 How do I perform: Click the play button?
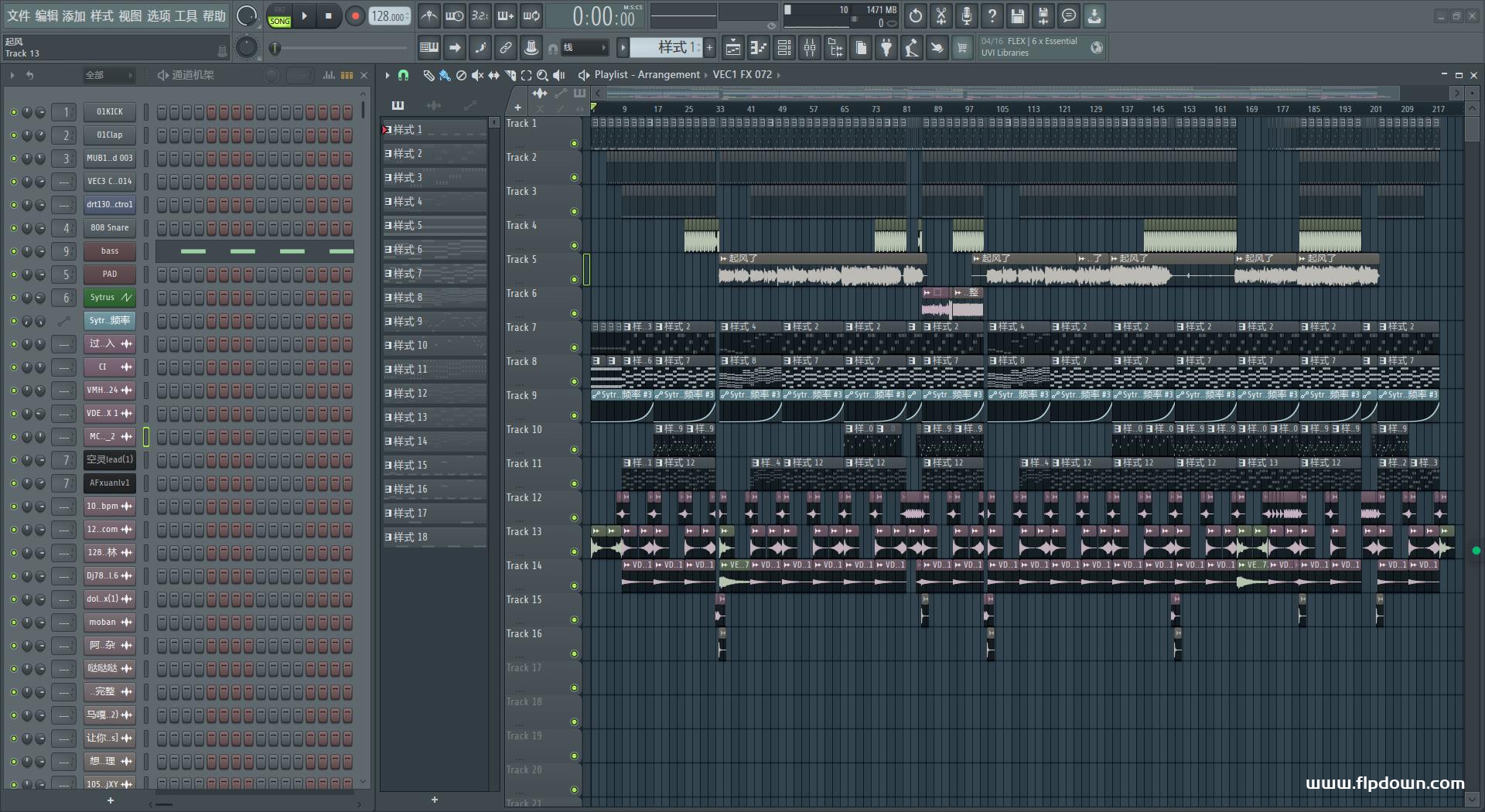(305, 16)
